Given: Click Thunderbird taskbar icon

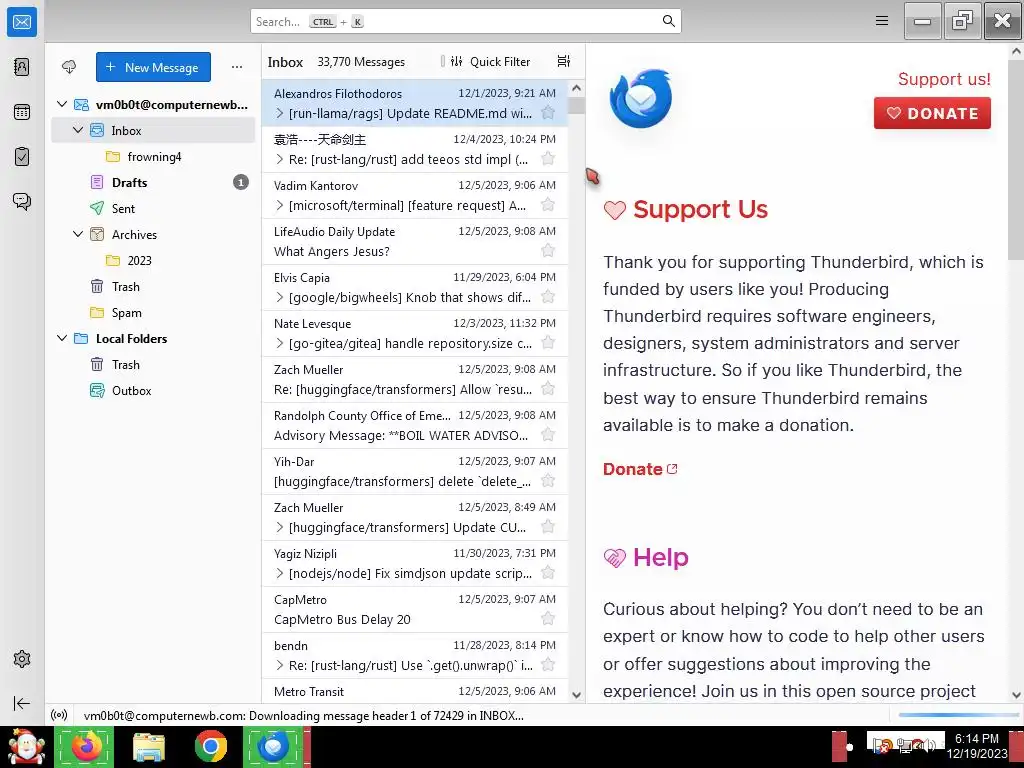Looking at the screenshot, I should coord(274,746).
